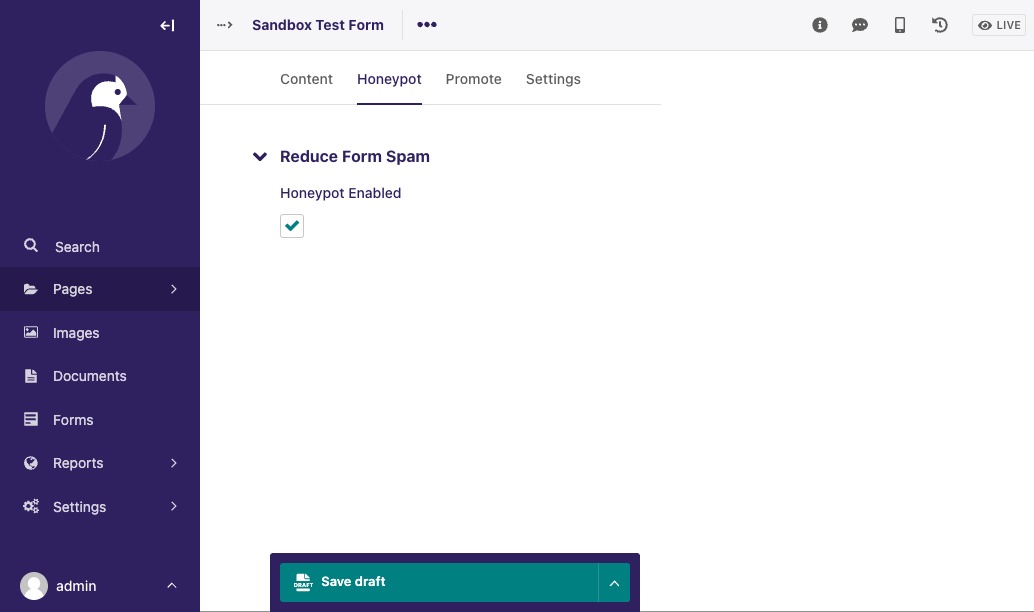Click the Images picture icon
This screenshot has width=1034, height=612.
tap(31, 332)
